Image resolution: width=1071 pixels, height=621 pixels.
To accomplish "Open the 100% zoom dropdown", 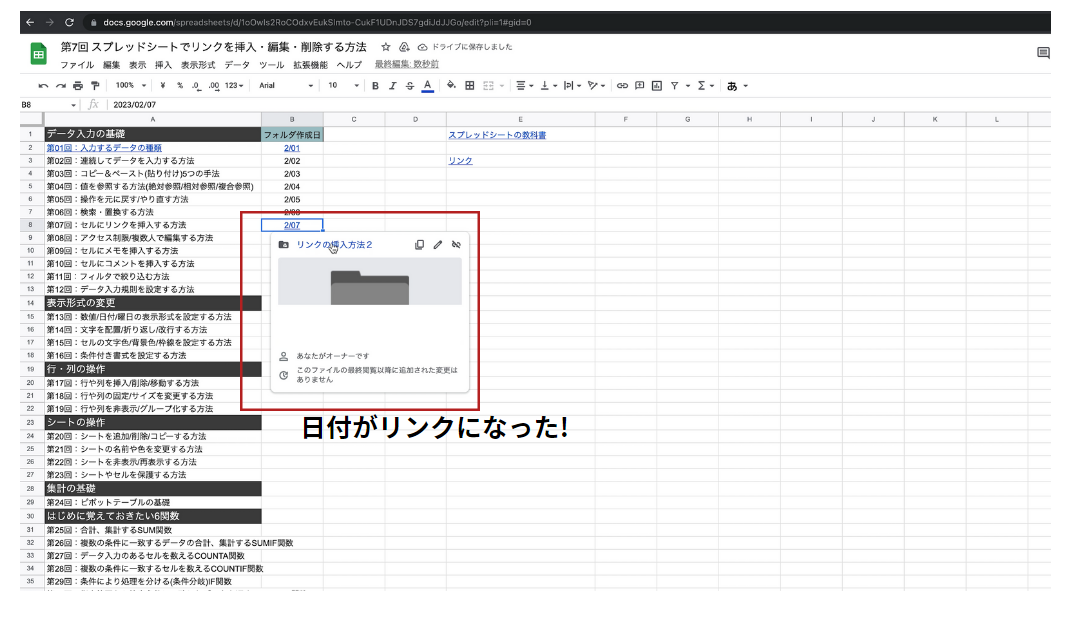I will [130, 86].
